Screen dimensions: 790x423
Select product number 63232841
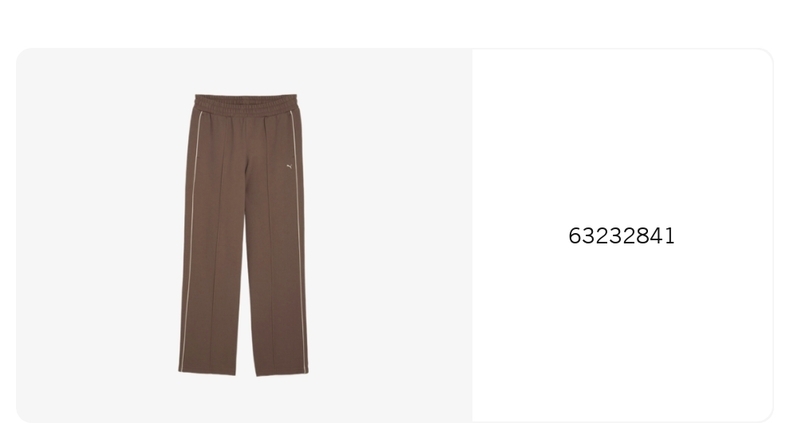pyautogui.click(x=621, y=236)
